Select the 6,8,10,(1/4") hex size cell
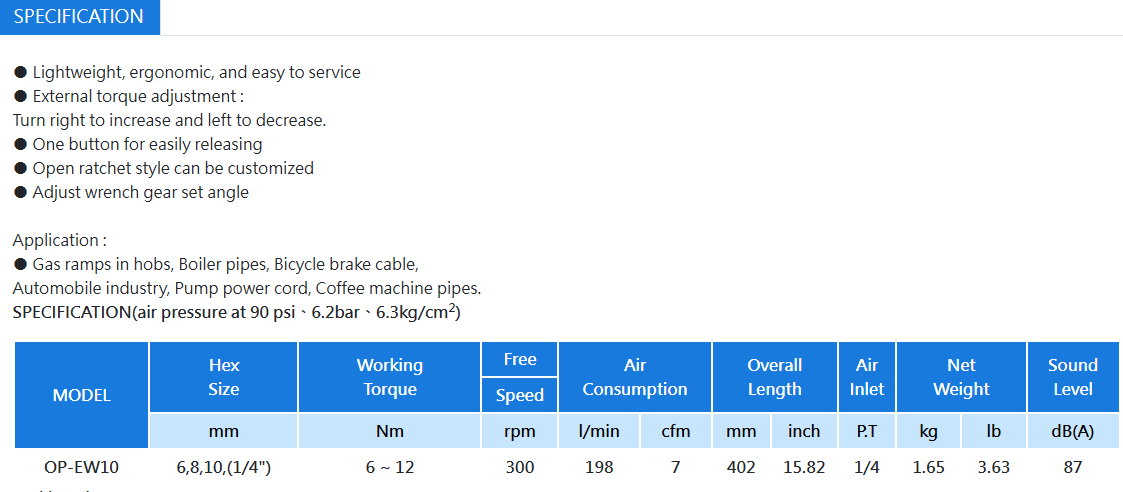Screen dimensions: 1123x492 (x=223, y=468)
